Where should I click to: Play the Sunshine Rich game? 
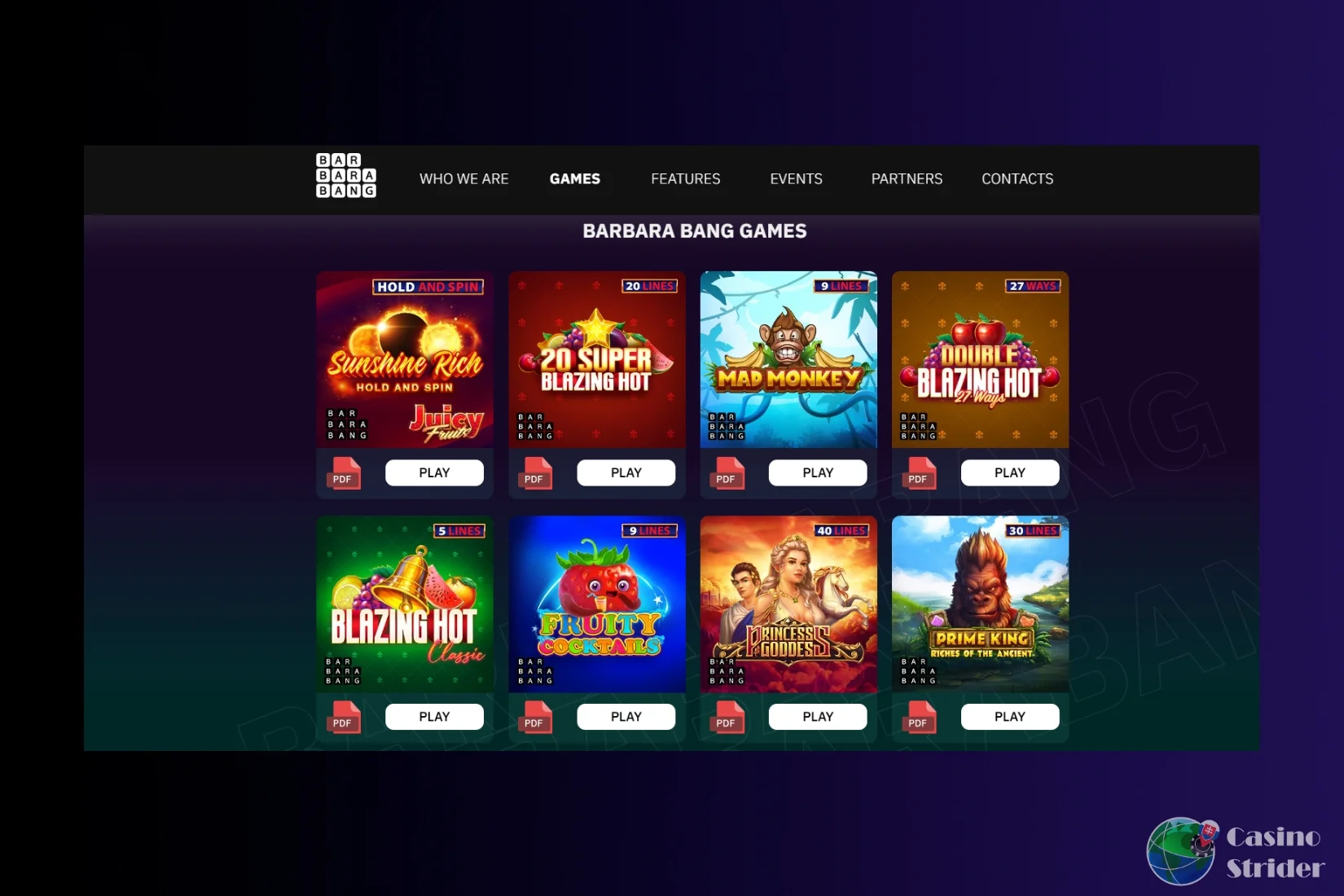[x=434, y=472]
